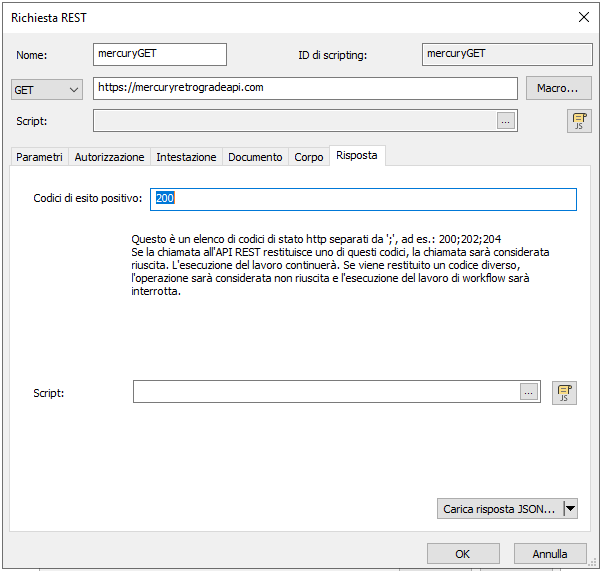
Task: Open the GET method dropdown
Action: (x=46, y=89)
